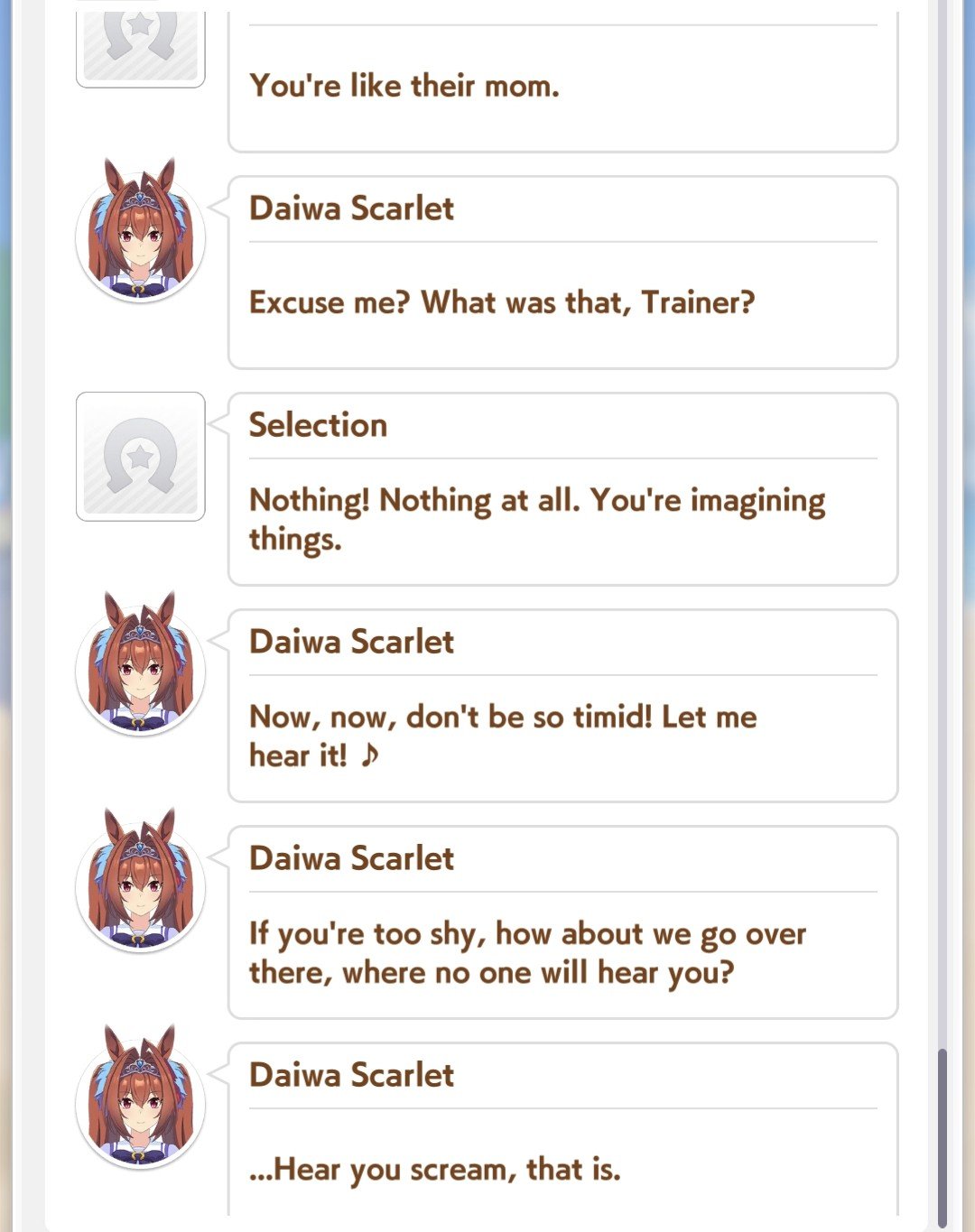975x1232 pixels.
Task: Select the "...Hear you scream, that is." bubble
Action: click(563, 1130)
